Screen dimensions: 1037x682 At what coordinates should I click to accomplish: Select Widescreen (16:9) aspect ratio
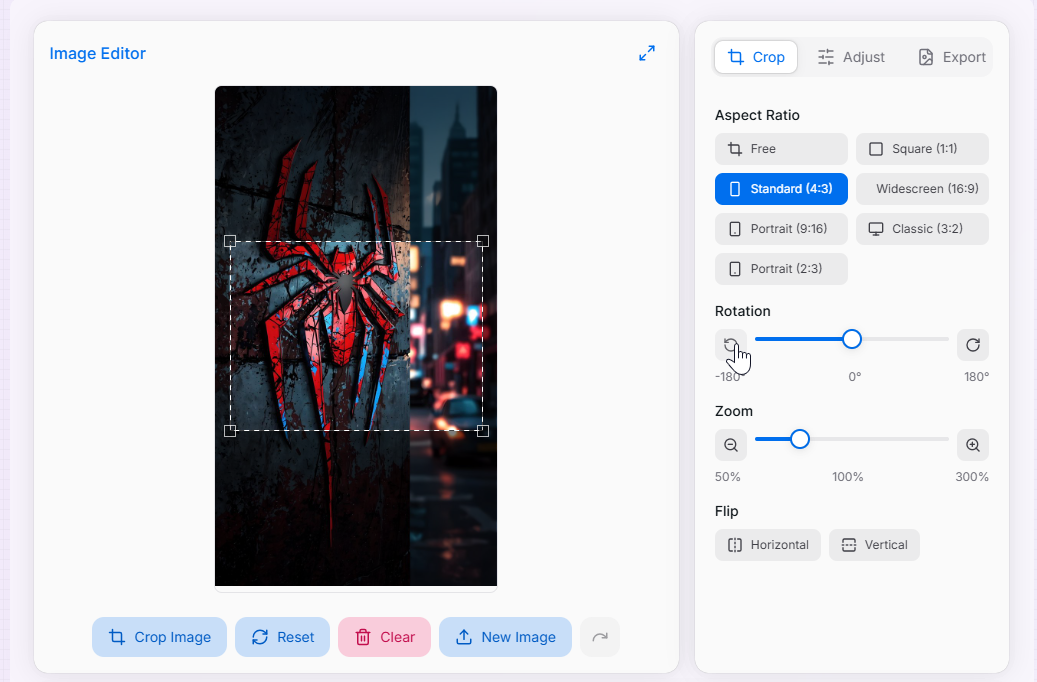click(x=922, y=189)
